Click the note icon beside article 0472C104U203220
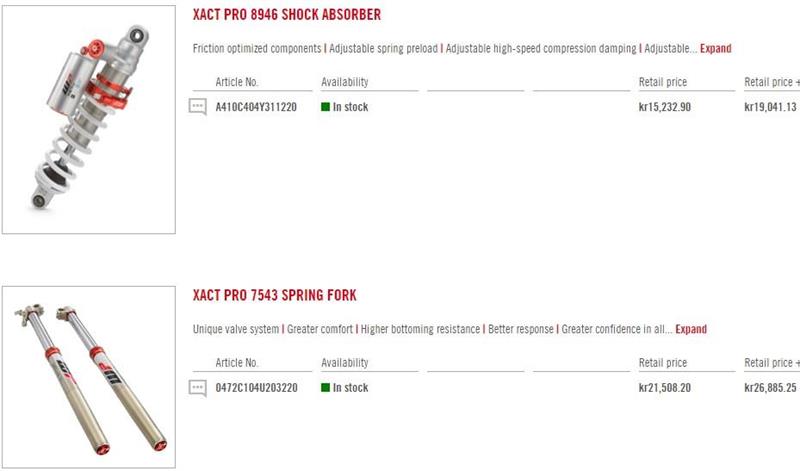Screen dimensions: 800x471 pyautogui.click(x=198, y=388)
